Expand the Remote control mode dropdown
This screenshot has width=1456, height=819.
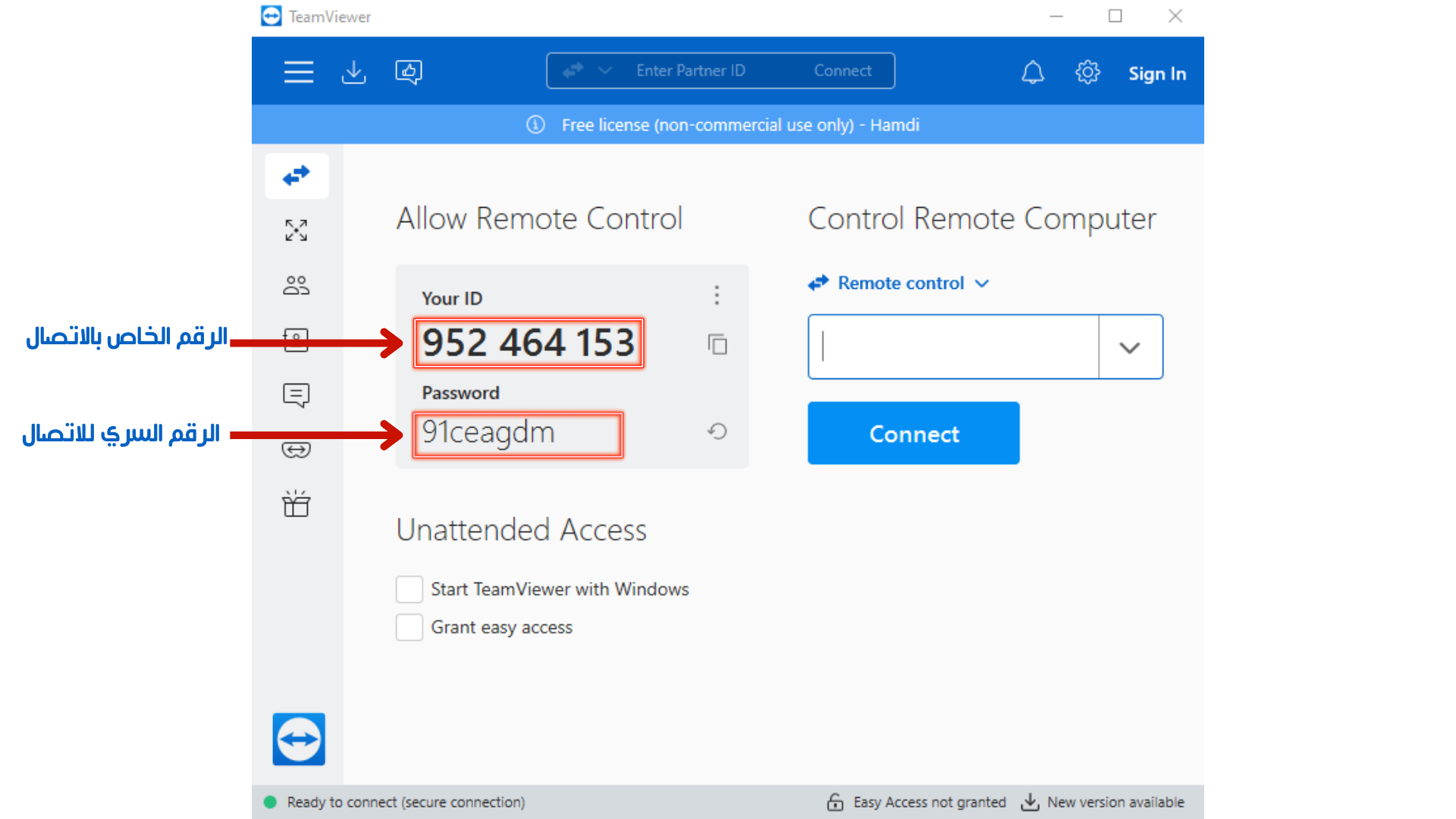tap(983, 284)
